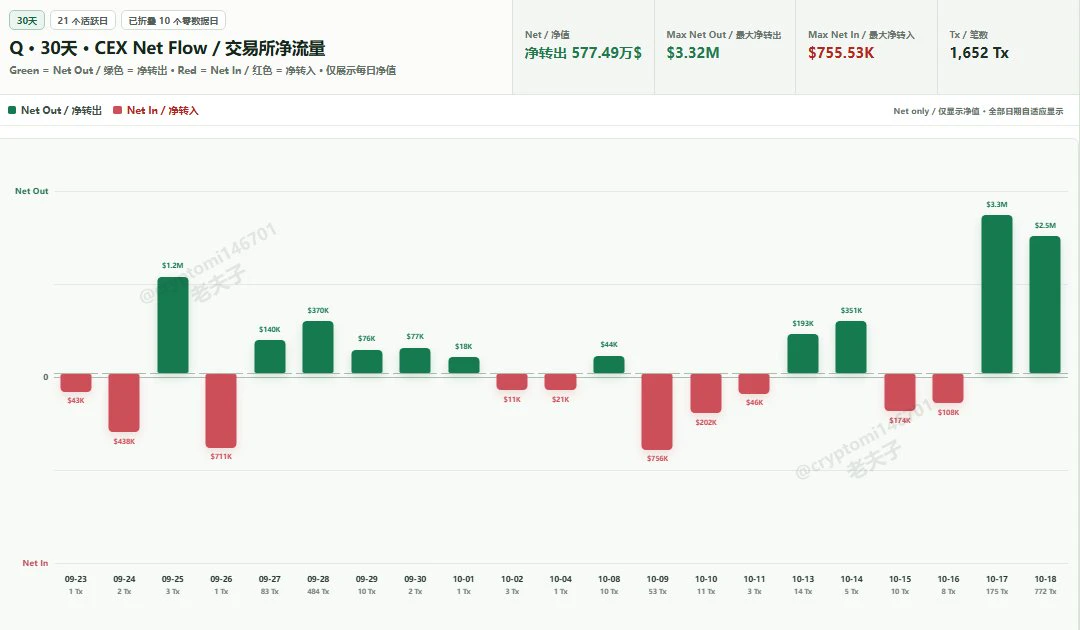Click the 53 Tx count under 10-09
Screen dimensions: 1080x630
click(657, 591)
